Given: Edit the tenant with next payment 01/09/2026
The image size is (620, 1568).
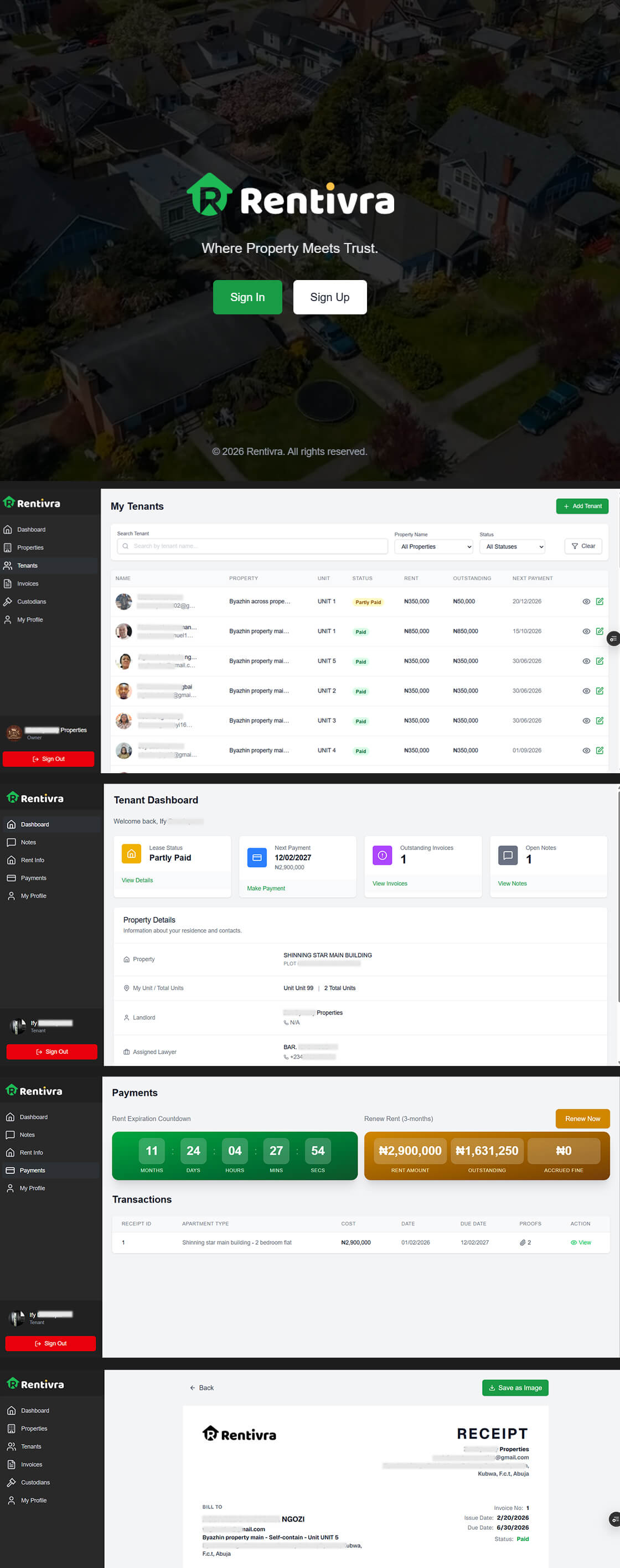Looking at the screenshot, I should 600,751.
